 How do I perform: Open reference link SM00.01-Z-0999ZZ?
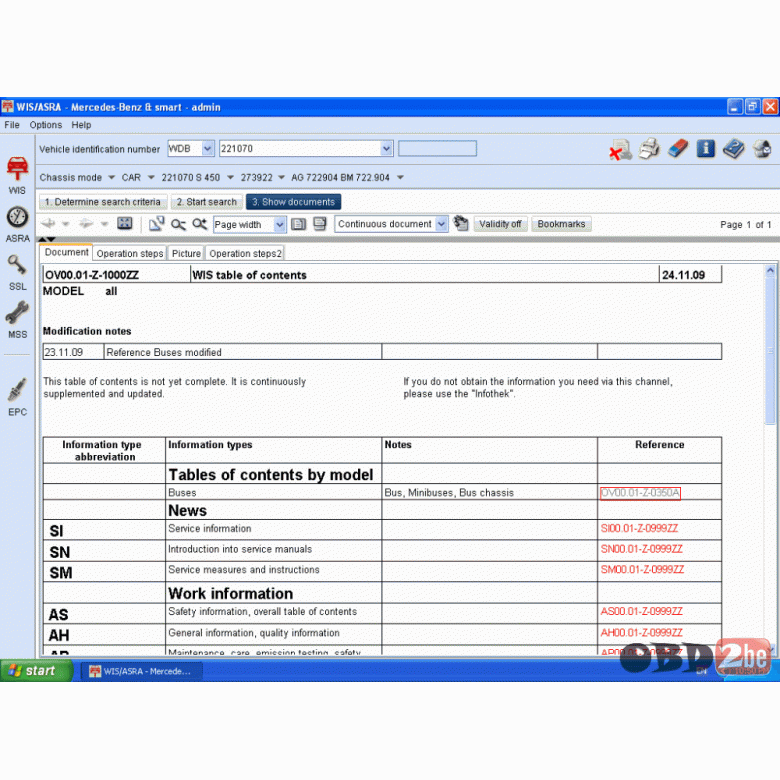[x=642, y=570]
